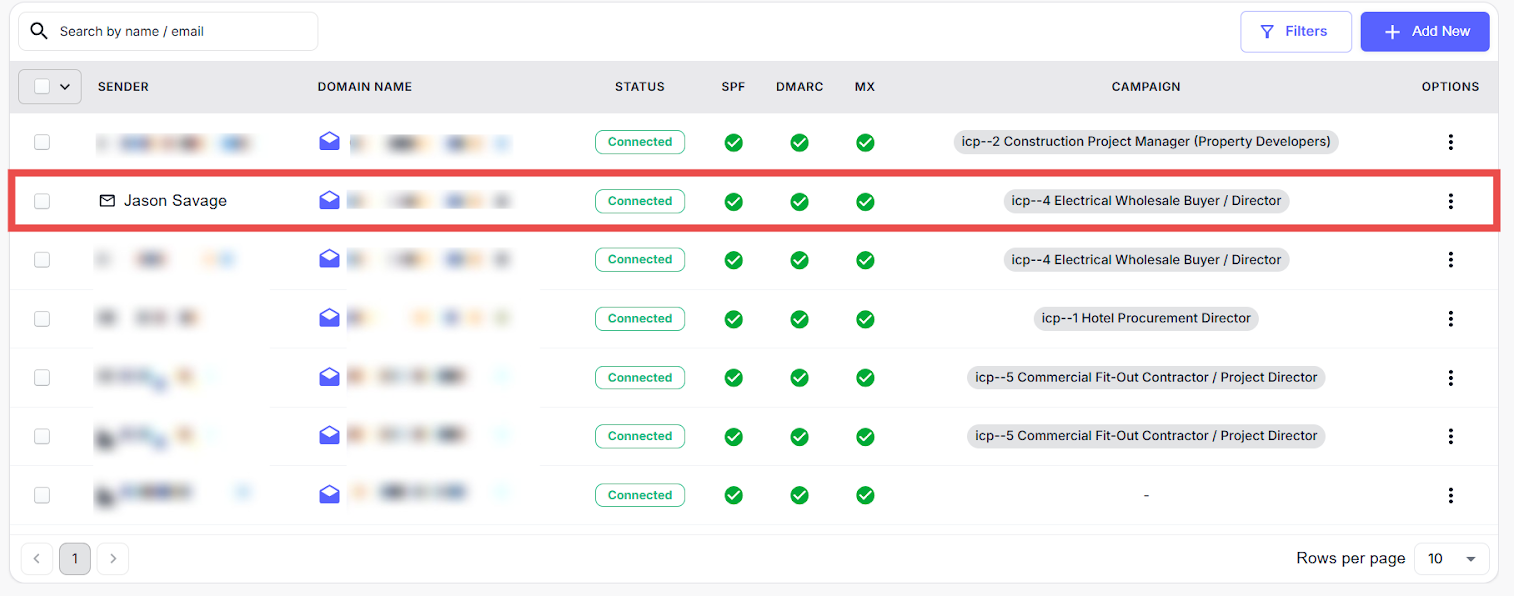
Task: Click the domain mail icon in Jason Savage row
Action: (329, 201)
